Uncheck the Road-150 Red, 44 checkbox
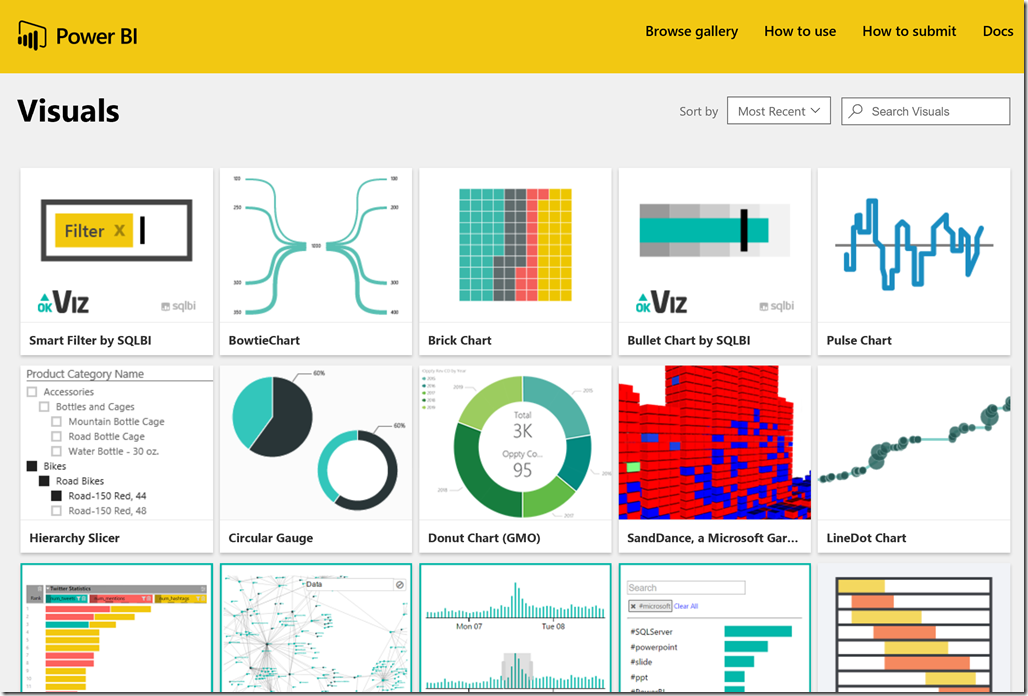Viewport: 1028px width, 696px height. (x=56, y=496)
